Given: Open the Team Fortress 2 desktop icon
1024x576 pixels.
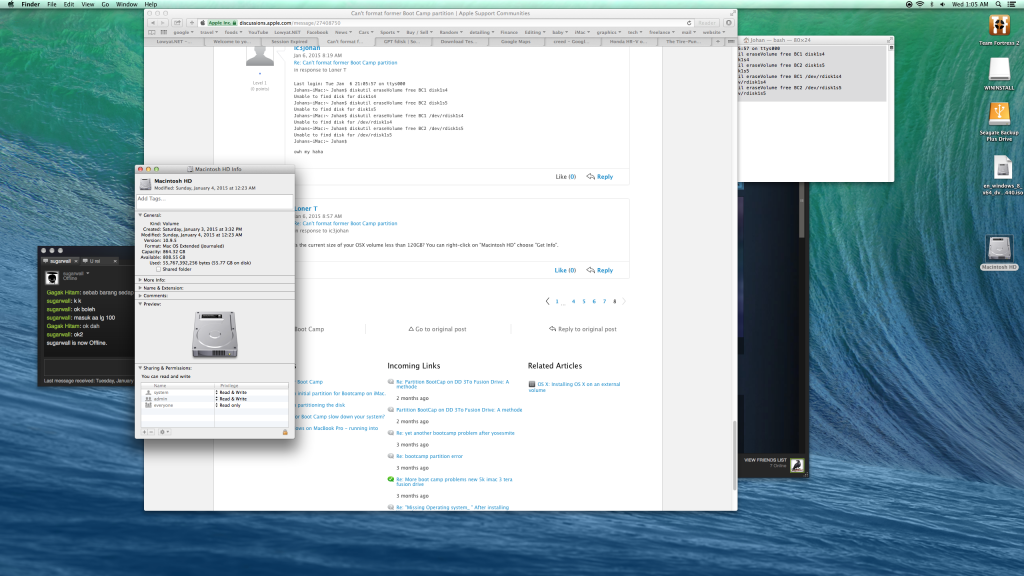Looking at the screenshot, I should [1000, 27].
